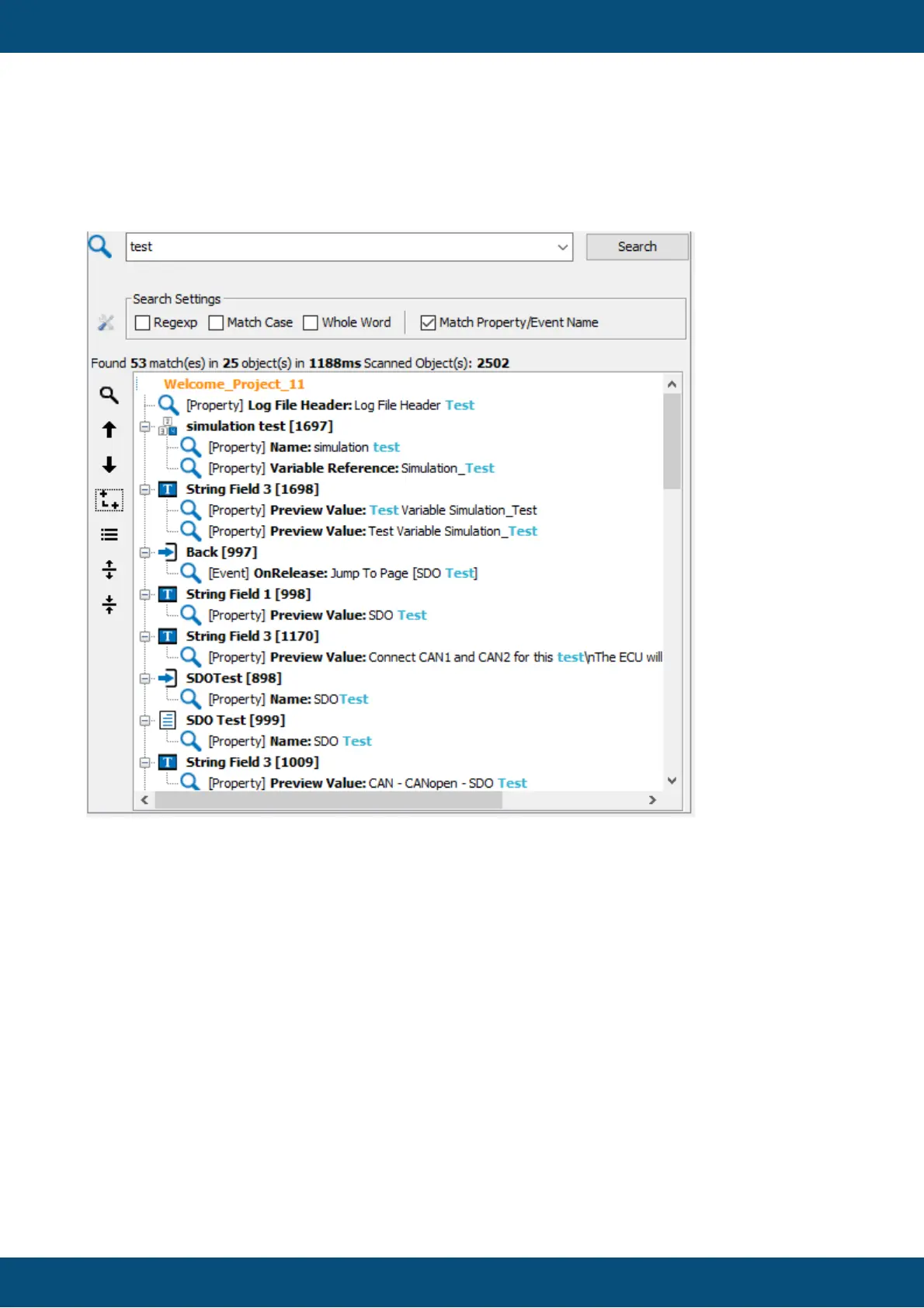
Task: Click the vertical scrollbar thumb in the results
Action: 672,441
